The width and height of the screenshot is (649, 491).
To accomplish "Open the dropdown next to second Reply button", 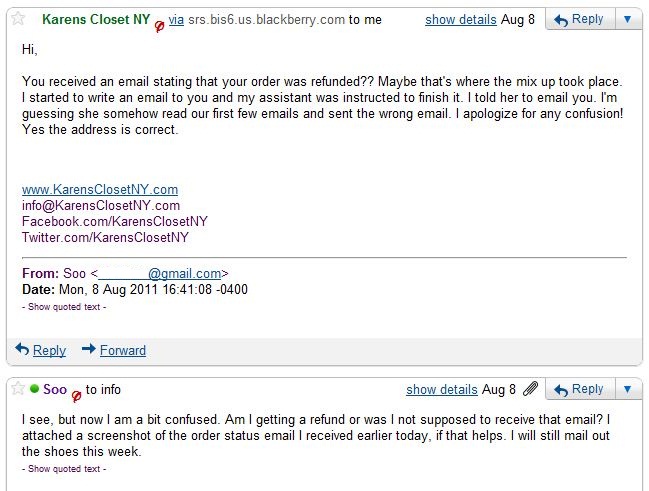I will [627, 389].
